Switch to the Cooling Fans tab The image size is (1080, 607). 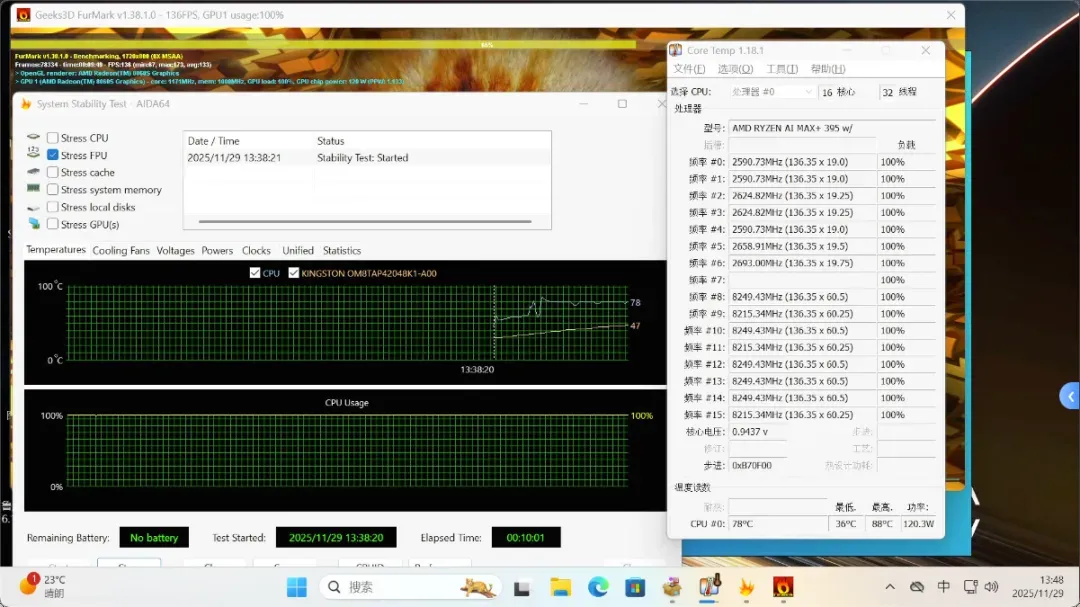(x=121, y=250)
